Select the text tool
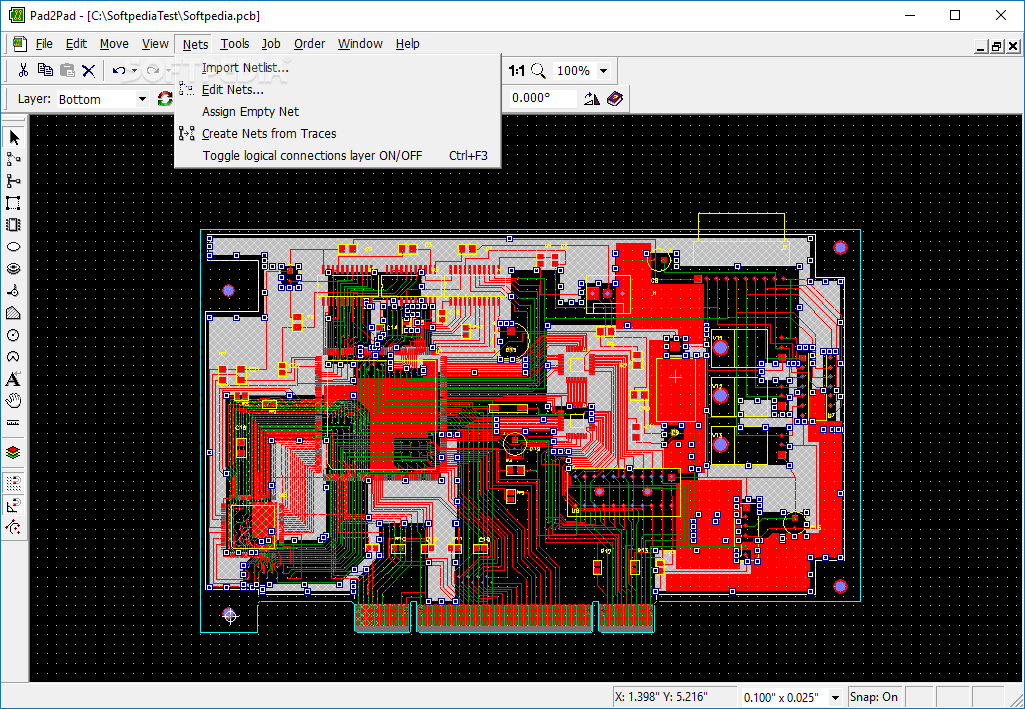 (x=14, y=379)
